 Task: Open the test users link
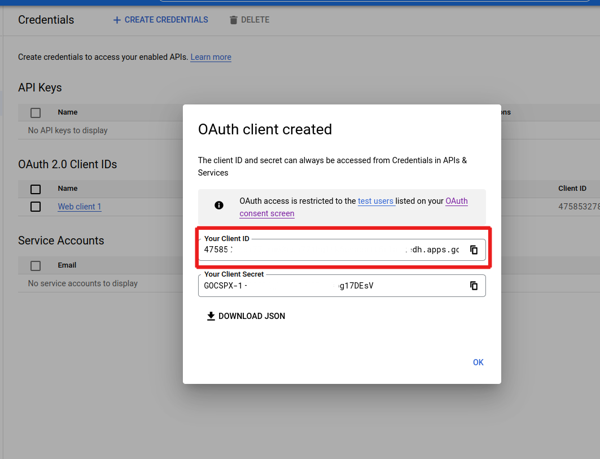point(375,201)
